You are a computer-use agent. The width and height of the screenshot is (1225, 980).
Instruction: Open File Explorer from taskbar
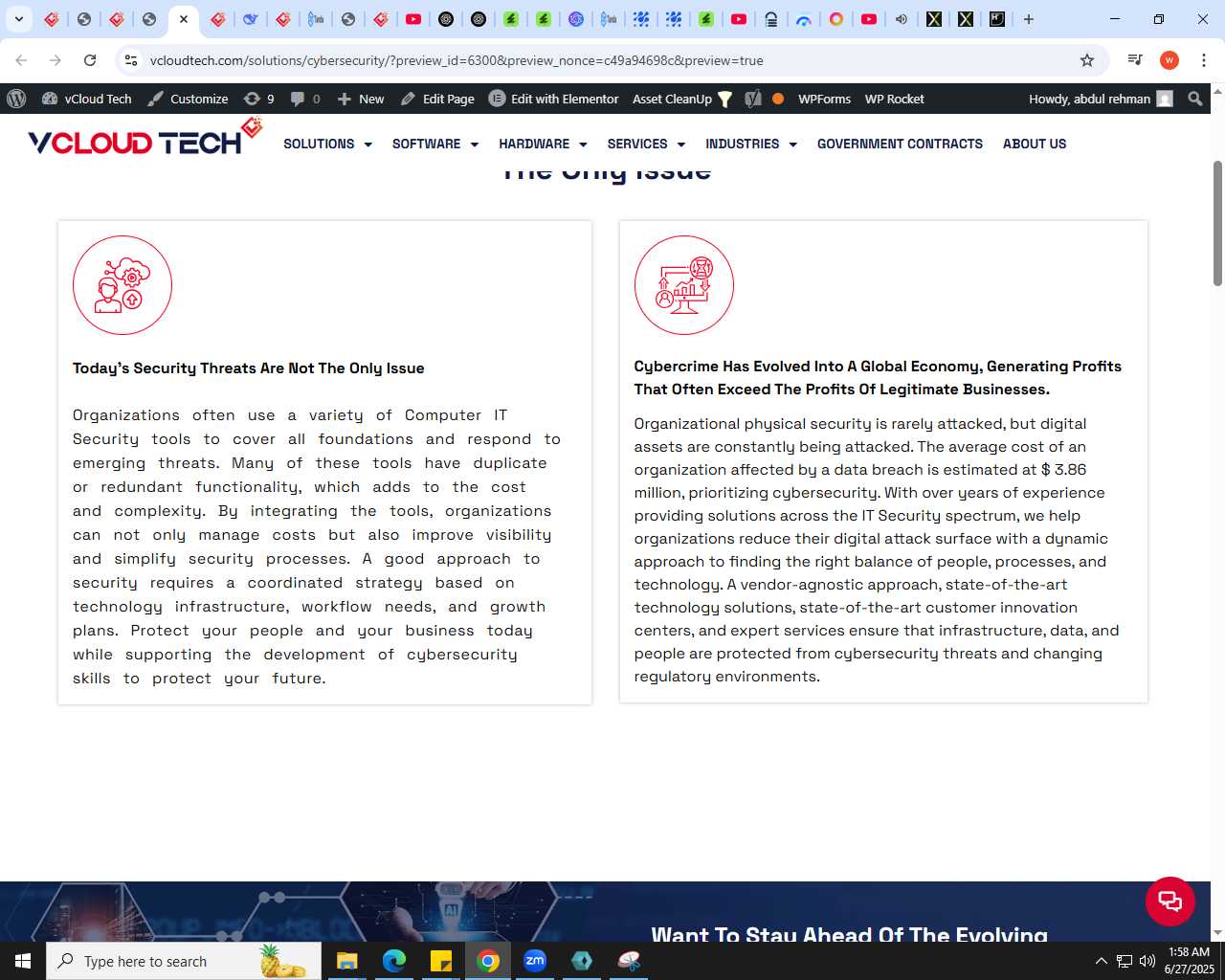pyautogui.click(x=346, y=961)
